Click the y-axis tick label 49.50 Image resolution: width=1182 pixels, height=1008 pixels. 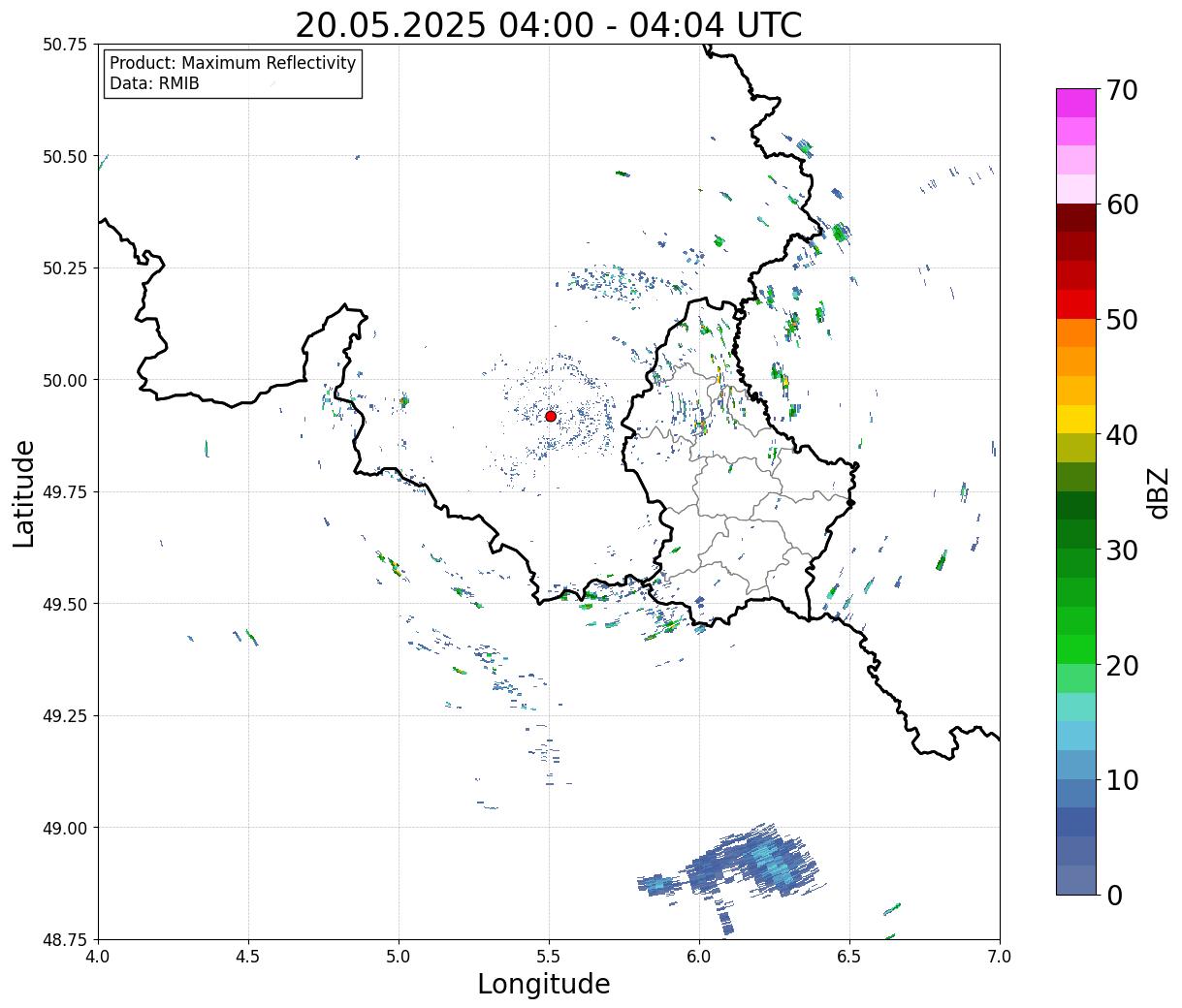tap(65, 604)
